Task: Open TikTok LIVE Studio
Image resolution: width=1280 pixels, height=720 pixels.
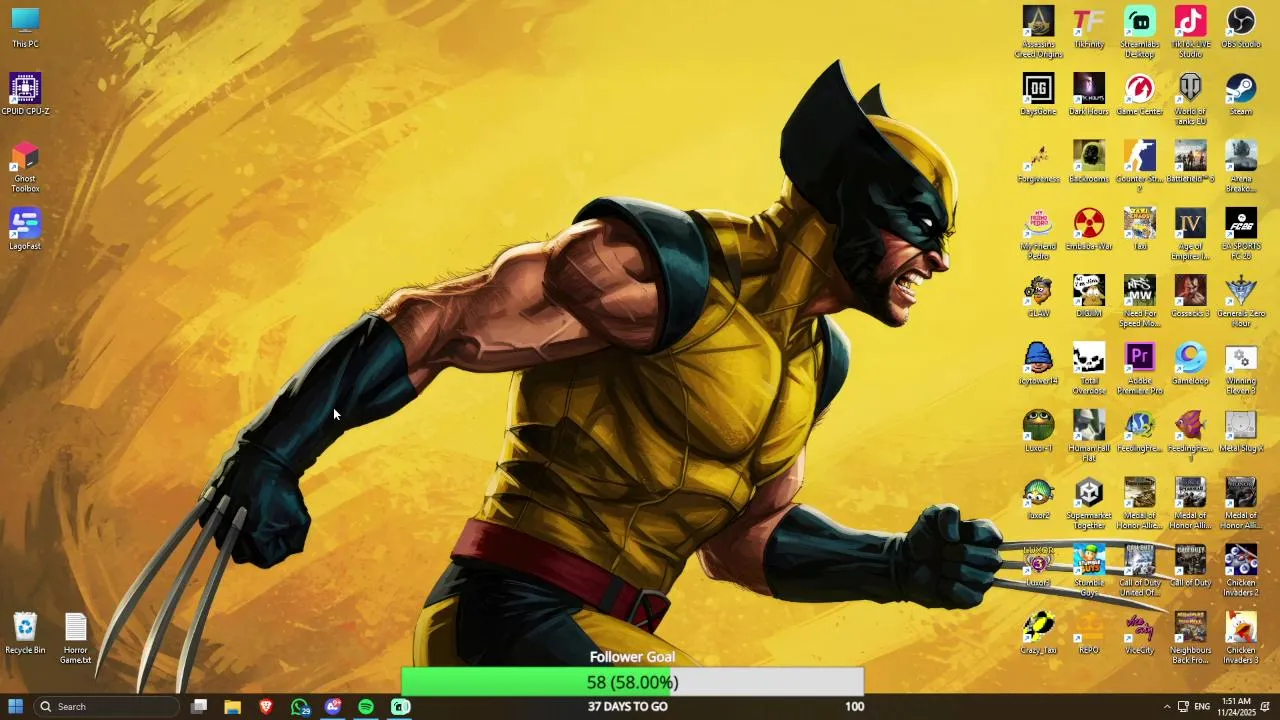Action: 1190,31
